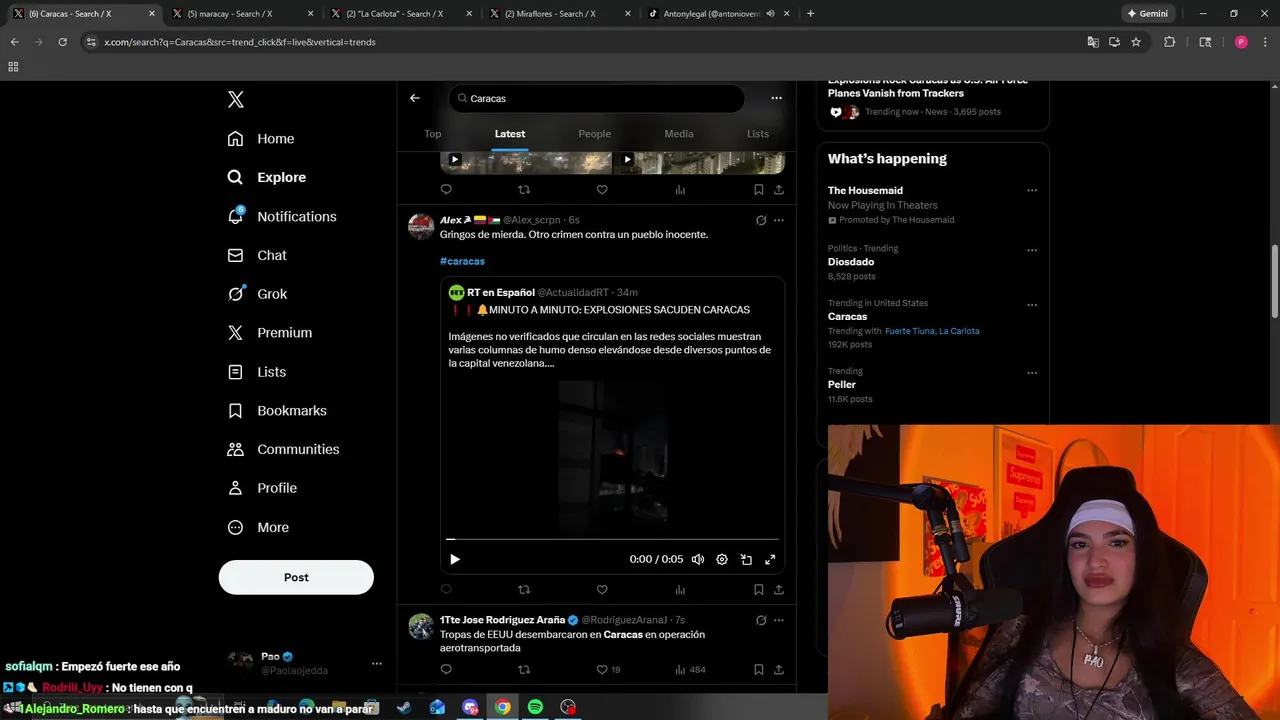Open account options next to Pao
Screen dimensions: 1280x720
(377, 663)
